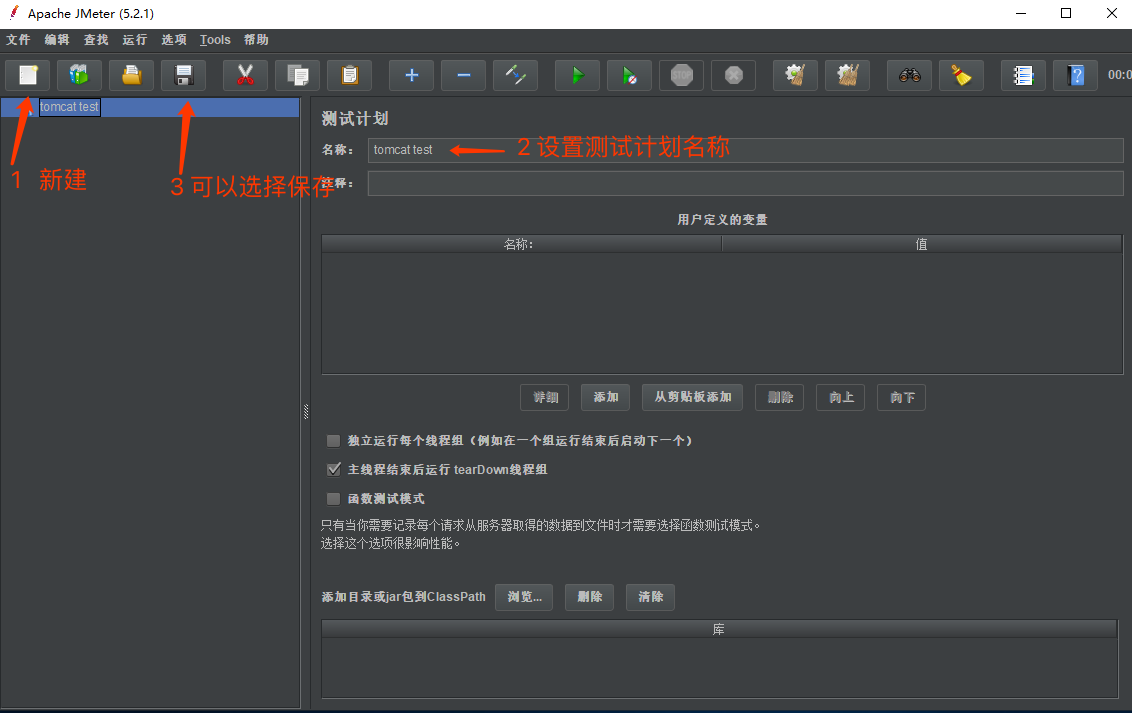Enable 独立运行每个线程组 checkbox
This screenshot has height=713, width=1132.
point(334,440)
